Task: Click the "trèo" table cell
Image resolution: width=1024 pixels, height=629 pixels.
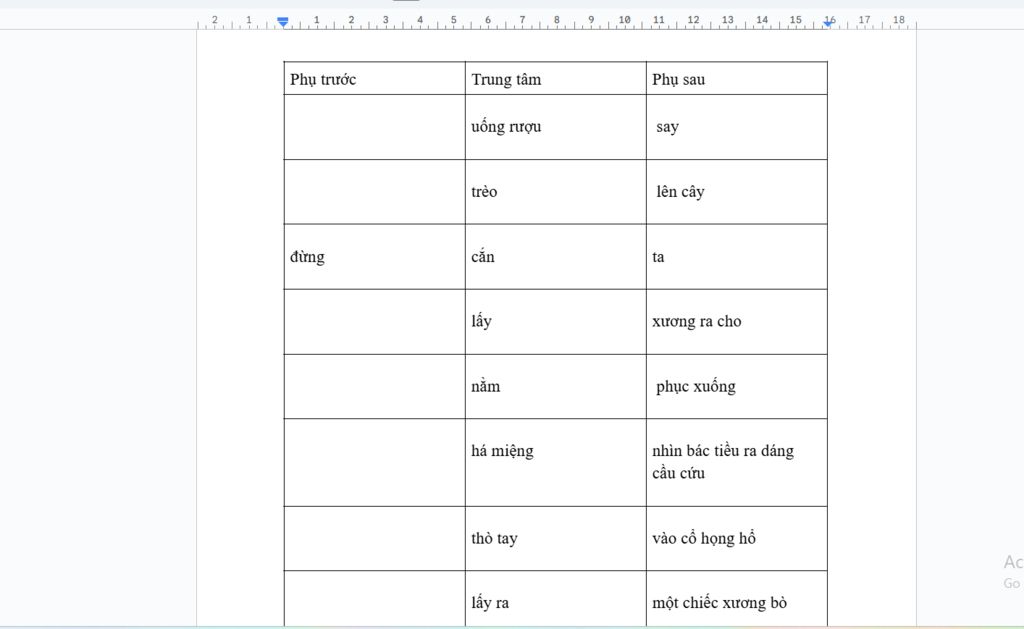Action: 484,192
